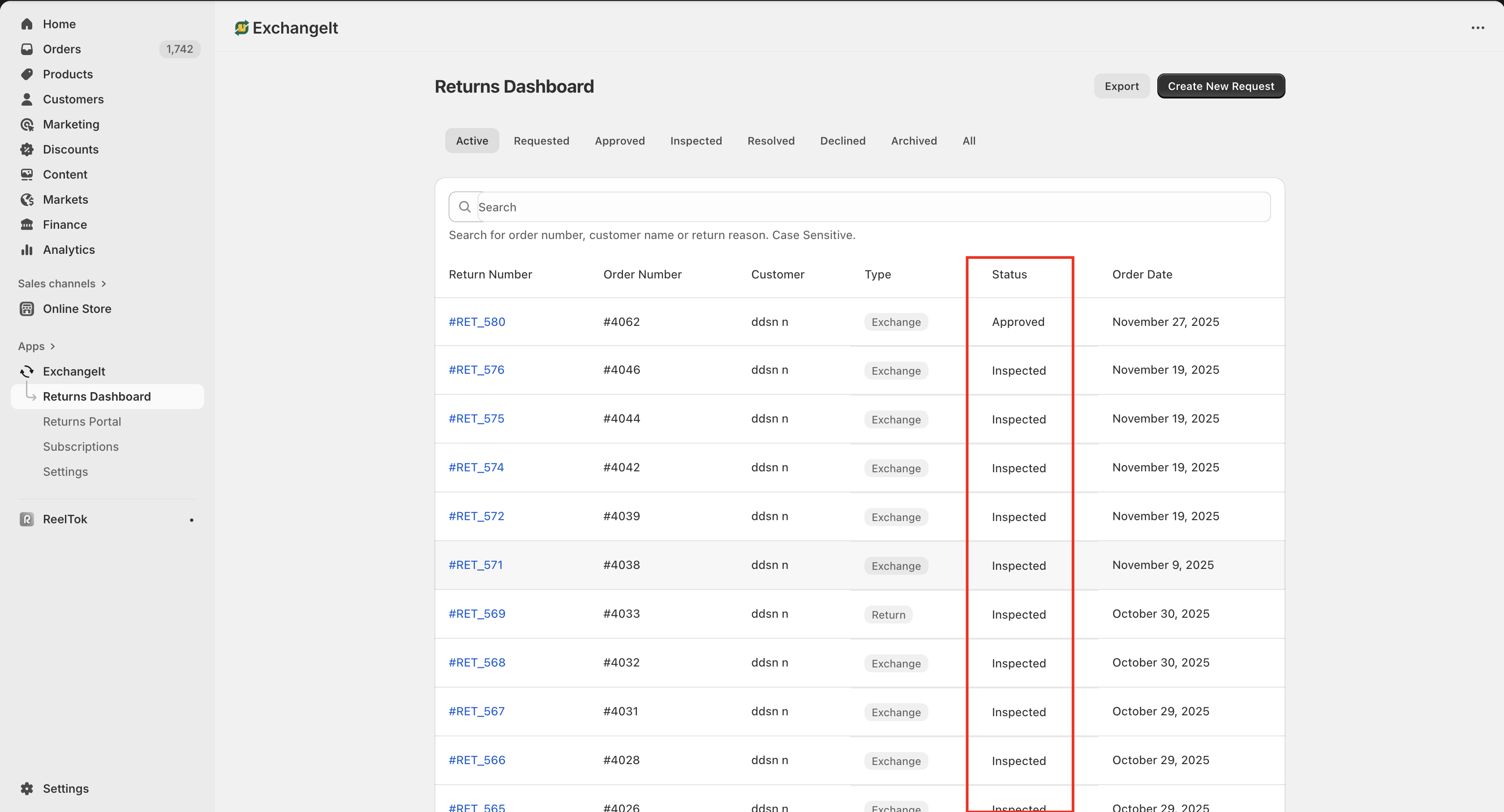
Task: Click the returns Search input field
Action: (870, 207)
